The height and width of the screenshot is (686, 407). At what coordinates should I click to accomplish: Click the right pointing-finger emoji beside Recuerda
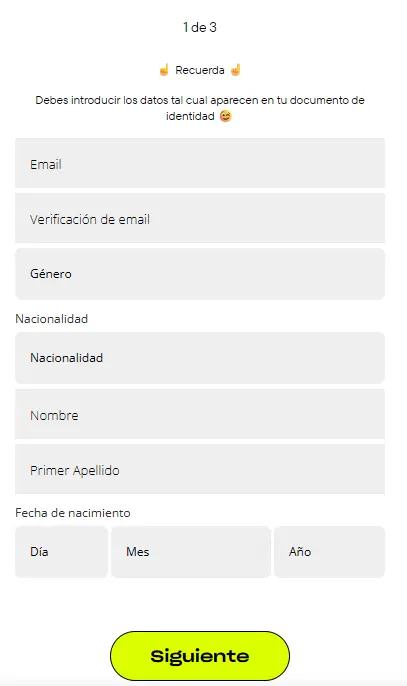point(235,70)
